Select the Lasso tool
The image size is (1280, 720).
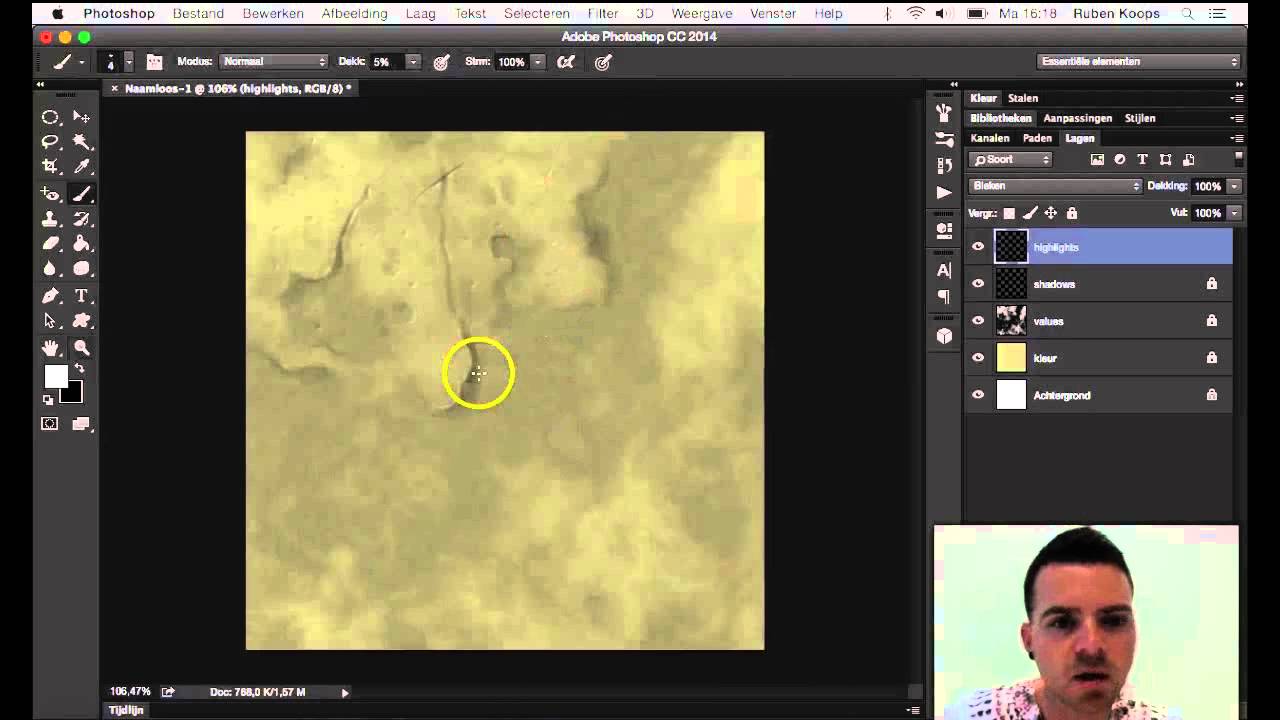coord(50,142)
